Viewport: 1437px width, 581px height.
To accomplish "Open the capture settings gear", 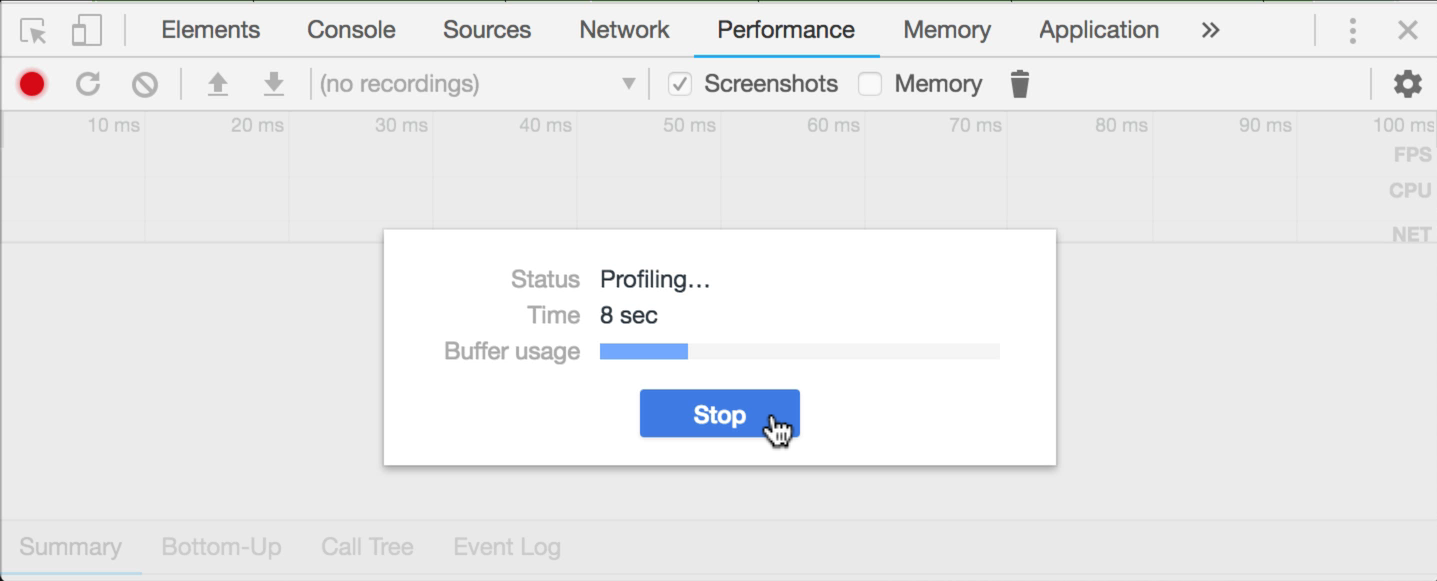I will click(x=1406, y=84).
